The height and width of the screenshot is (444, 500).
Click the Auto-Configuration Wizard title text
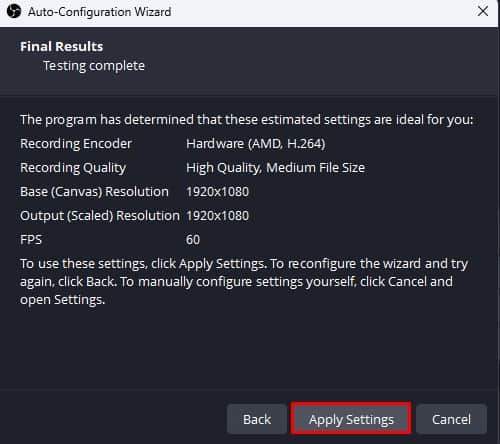click(x=99, y=12)
